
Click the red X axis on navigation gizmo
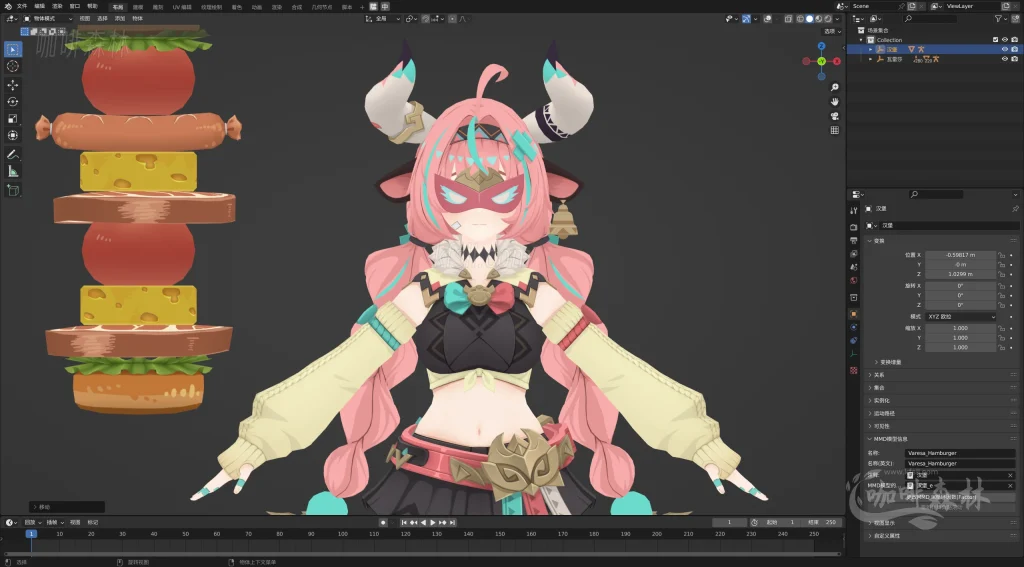[x=837, y=61]
